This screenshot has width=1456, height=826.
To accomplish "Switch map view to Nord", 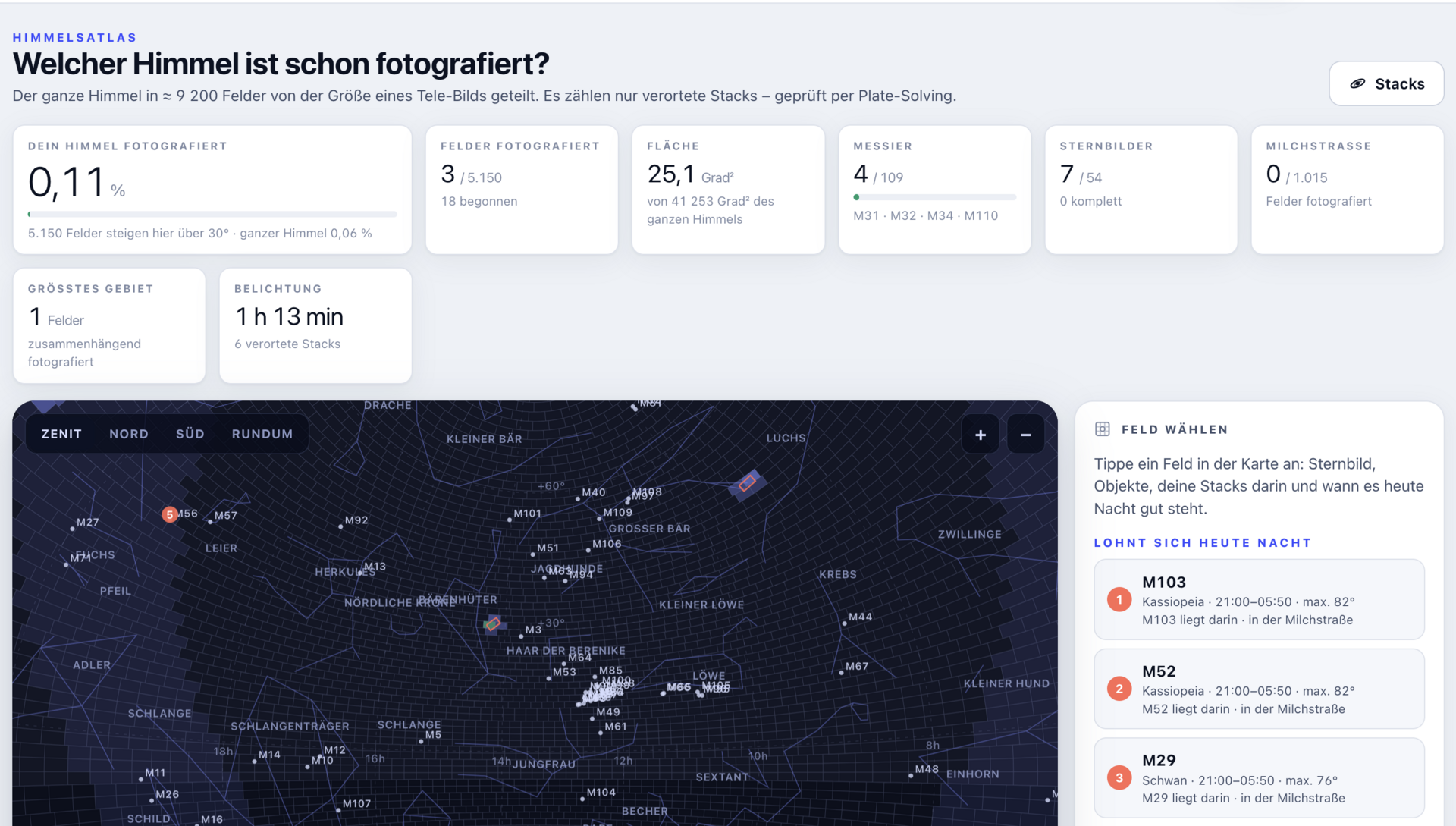I will coord(129,434).
